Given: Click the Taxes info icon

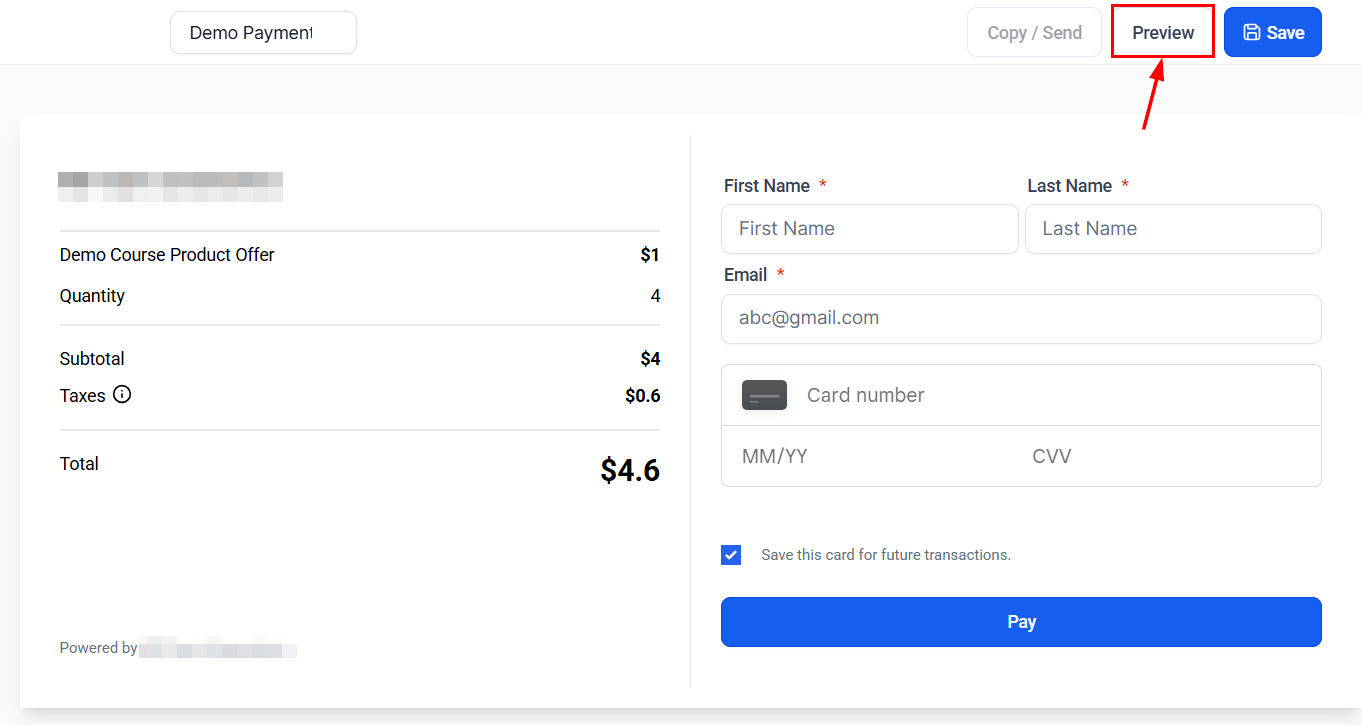Looking at the screenshot, I should (122, 395).
